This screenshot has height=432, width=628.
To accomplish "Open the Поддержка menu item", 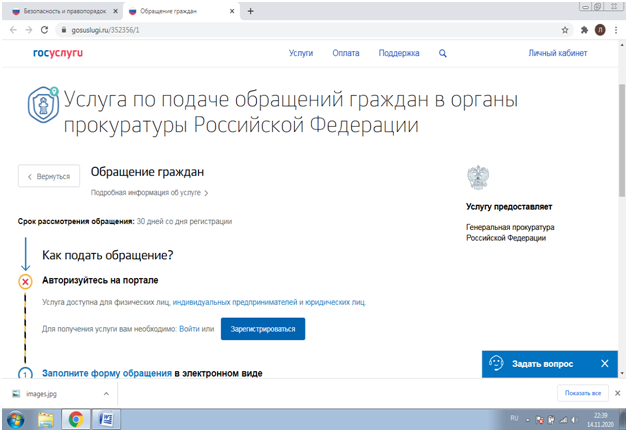I will coord(399,53).
